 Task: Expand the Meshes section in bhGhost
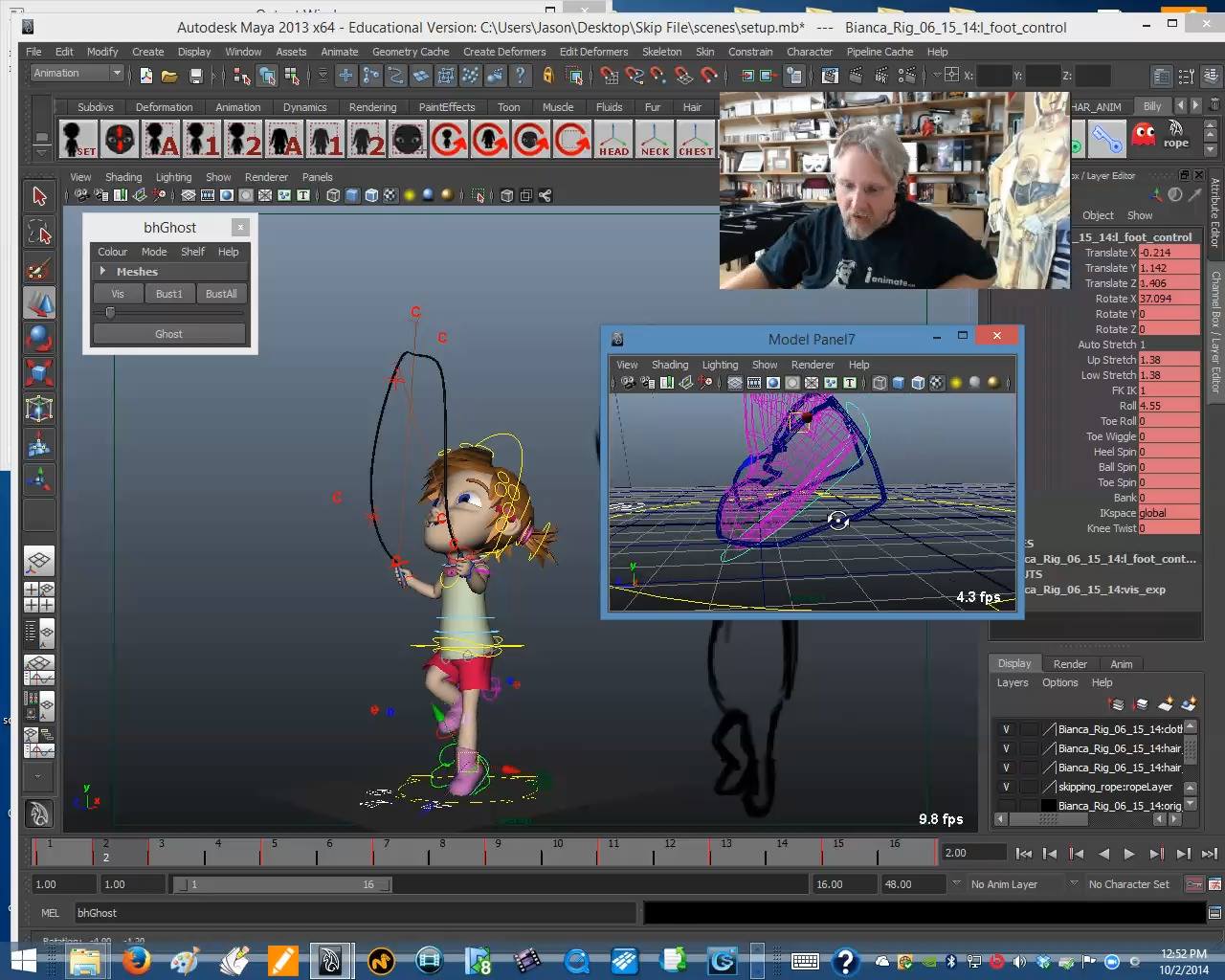pyautogui.click(x=102, y=272)
